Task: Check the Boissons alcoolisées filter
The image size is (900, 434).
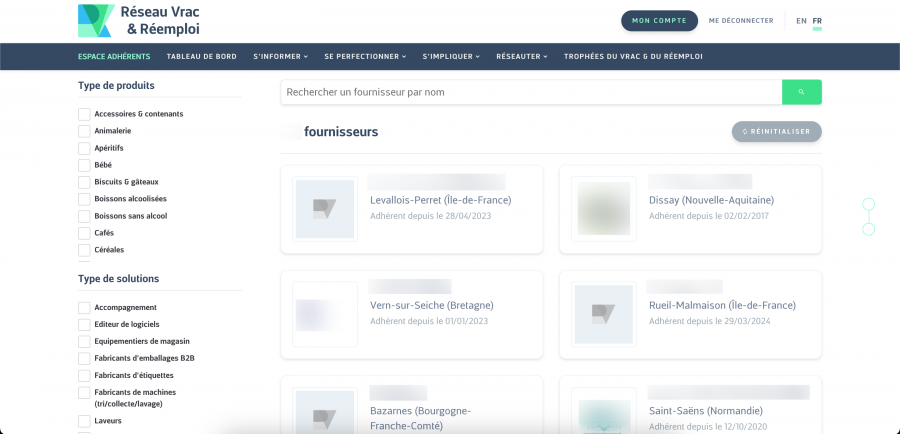Action: [x=84, y=199]
